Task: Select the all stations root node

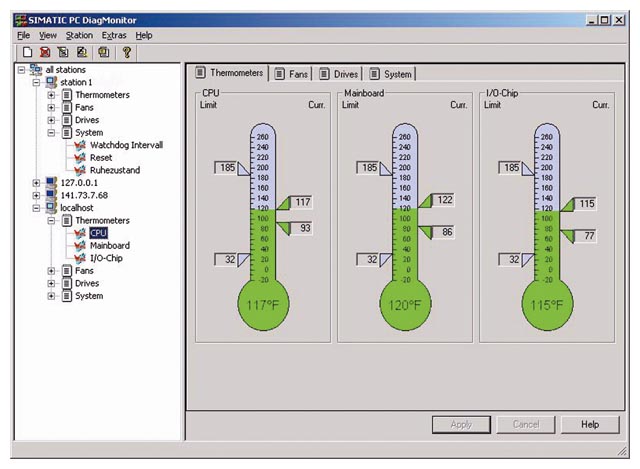Action: tap(66, 69)
